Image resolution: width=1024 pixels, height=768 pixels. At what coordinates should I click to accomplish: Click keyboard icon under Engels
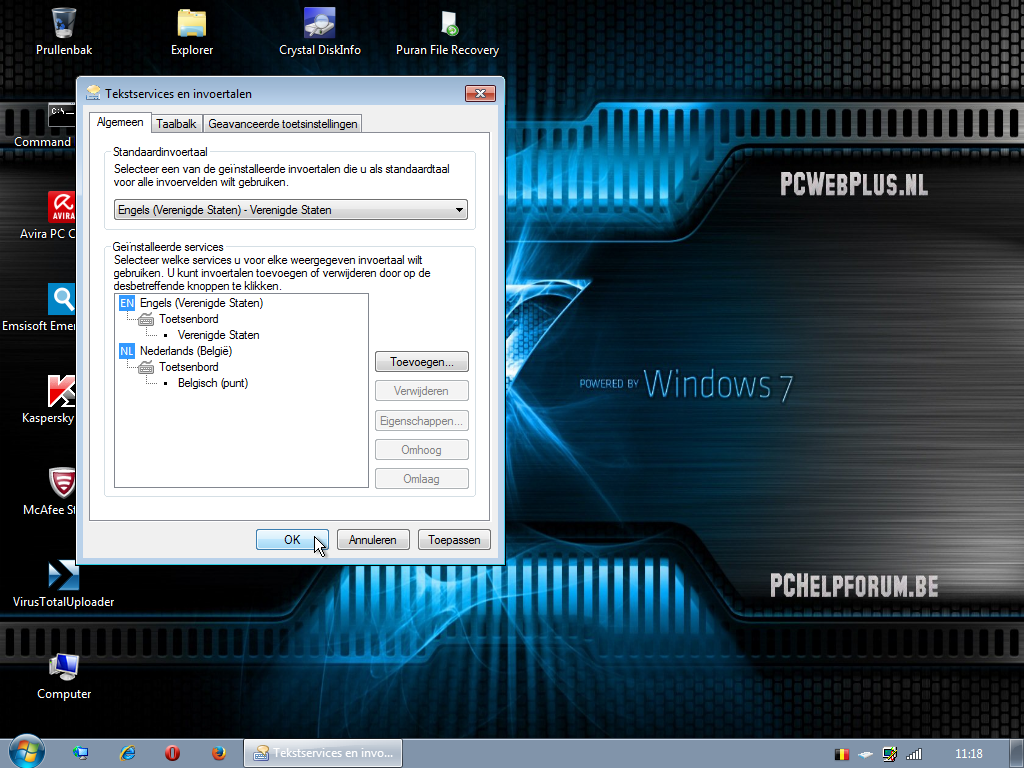coord(146,319)
